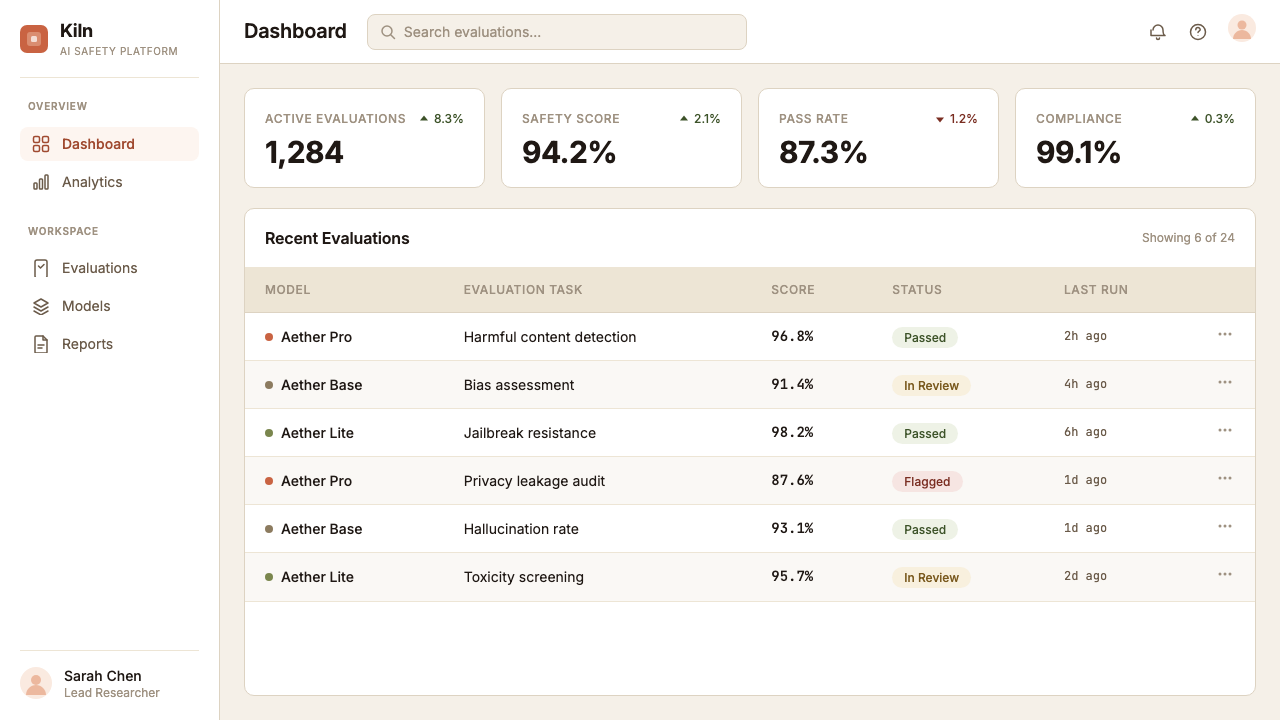
Task: Click the Toxicity screening task text
Action: tap(524, 577)
